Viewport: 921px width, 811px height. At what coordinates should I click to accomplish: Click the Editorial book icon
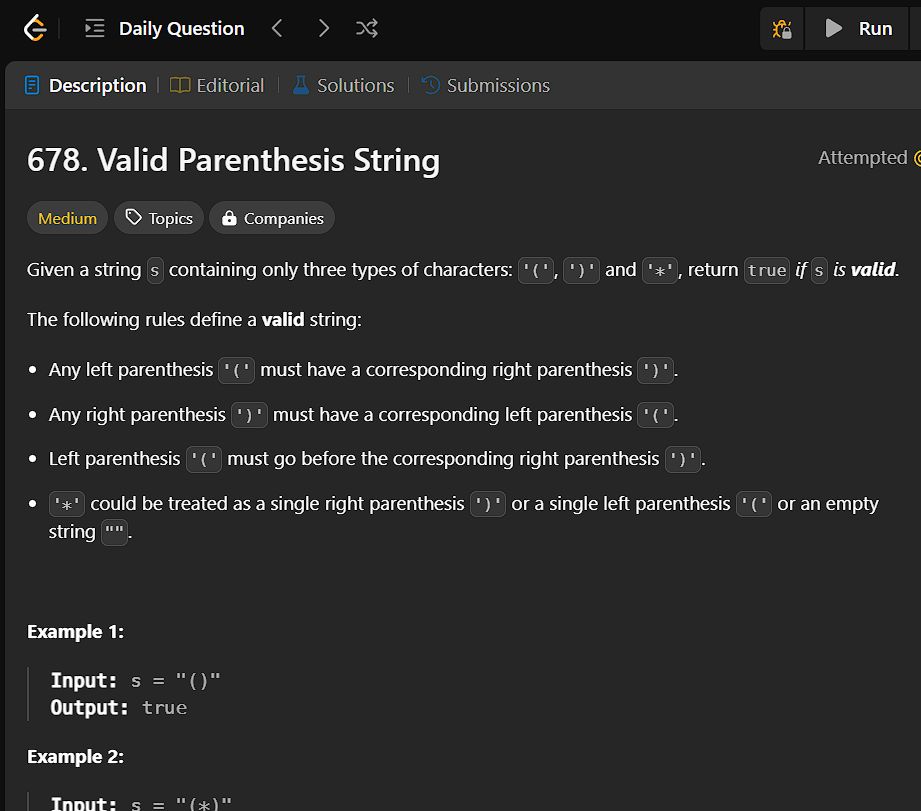[180, 86]
